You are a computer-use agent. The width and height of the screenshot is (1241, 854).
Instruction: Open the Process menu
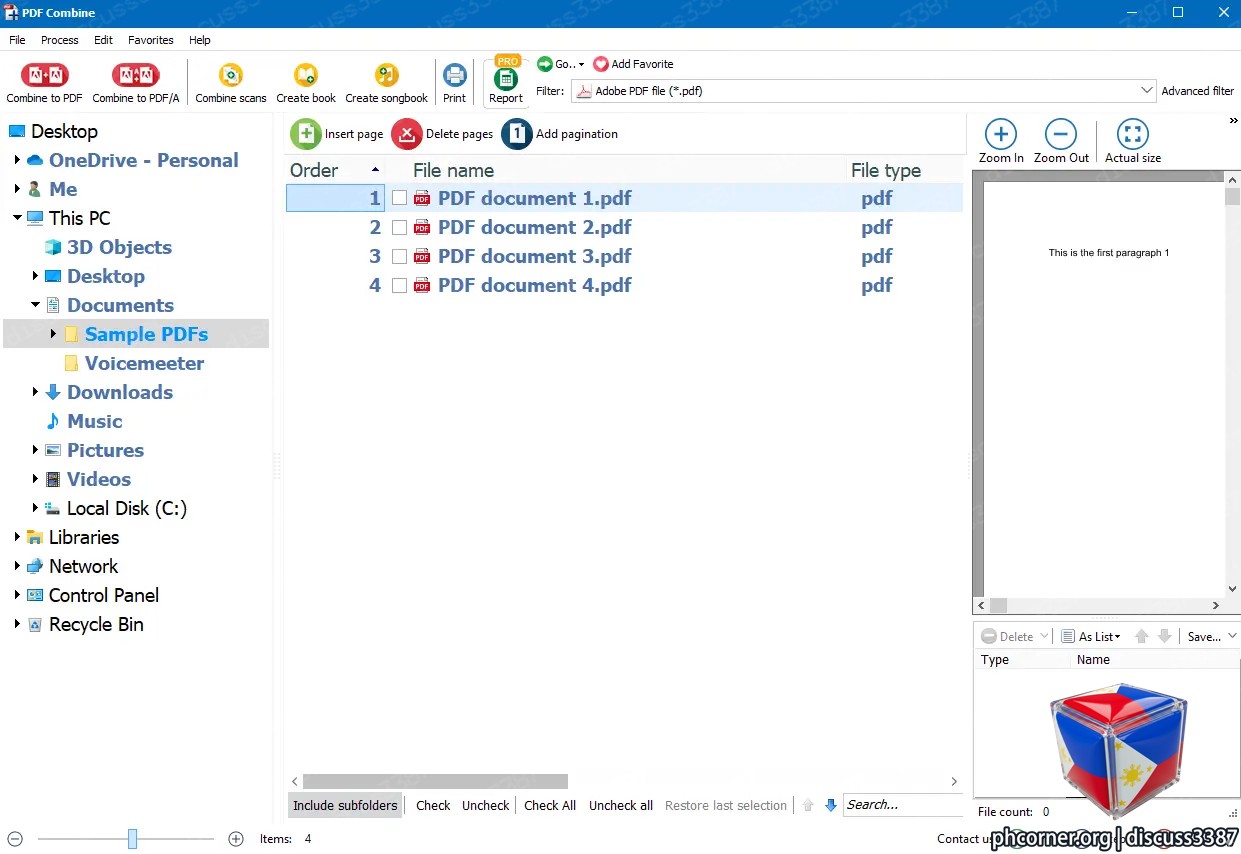(x=60, y=40)
